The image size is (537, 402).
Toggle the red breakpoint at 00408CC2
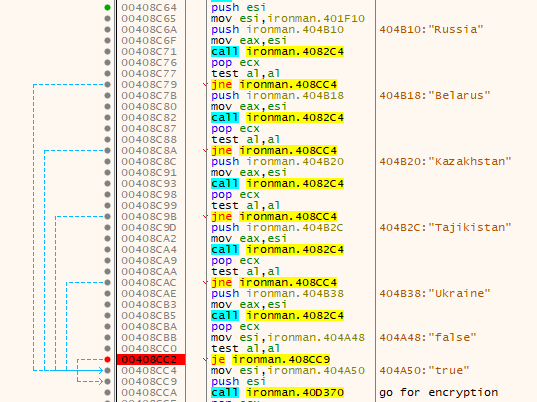[108, 360]
